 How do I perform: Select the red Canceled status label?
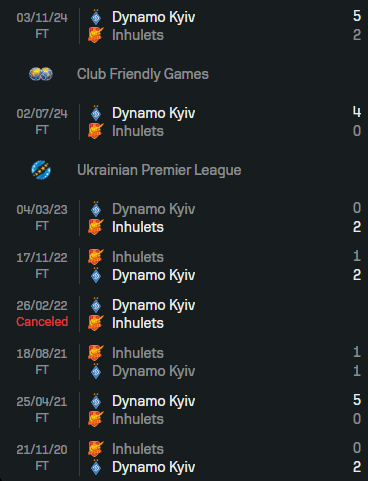pyautogui.click(x=42, y=322)
